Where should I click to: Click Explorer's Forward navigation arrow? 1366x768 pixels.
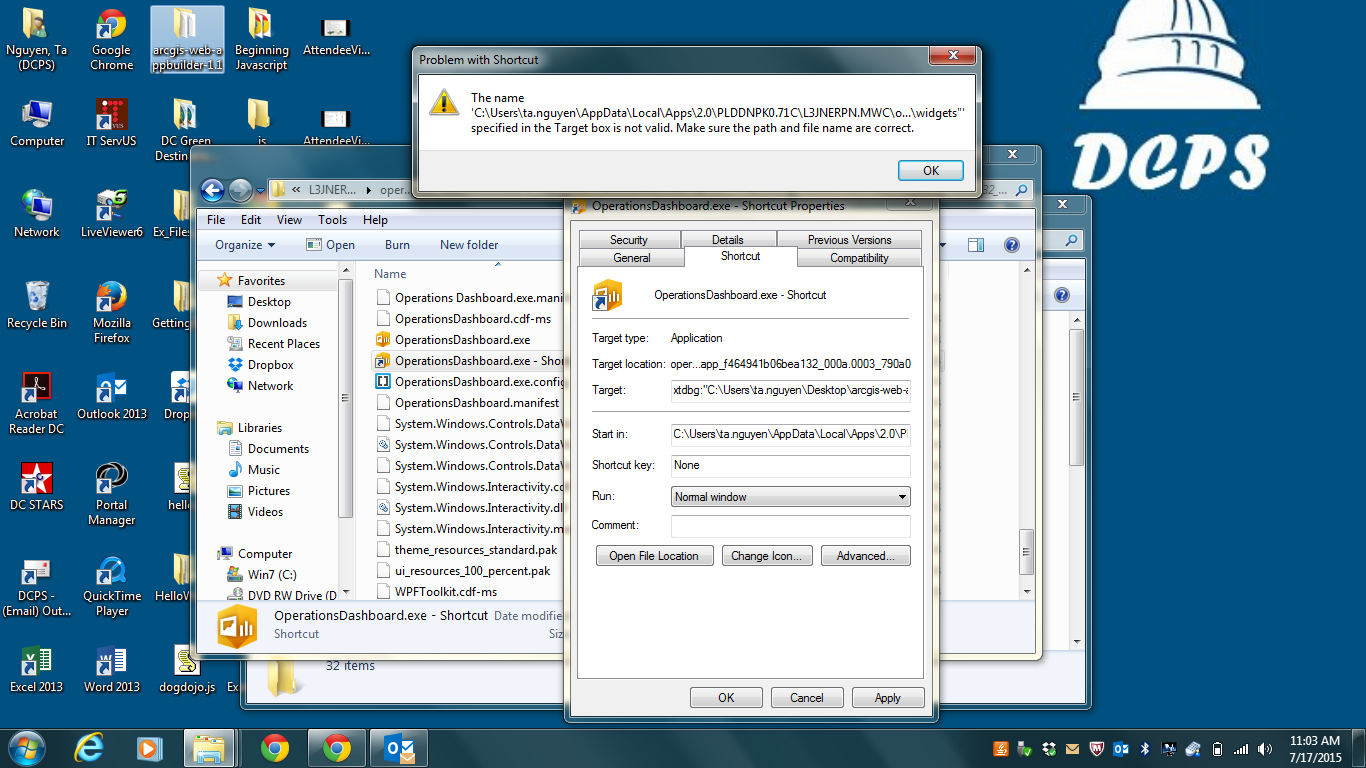(x=241, y=190)
